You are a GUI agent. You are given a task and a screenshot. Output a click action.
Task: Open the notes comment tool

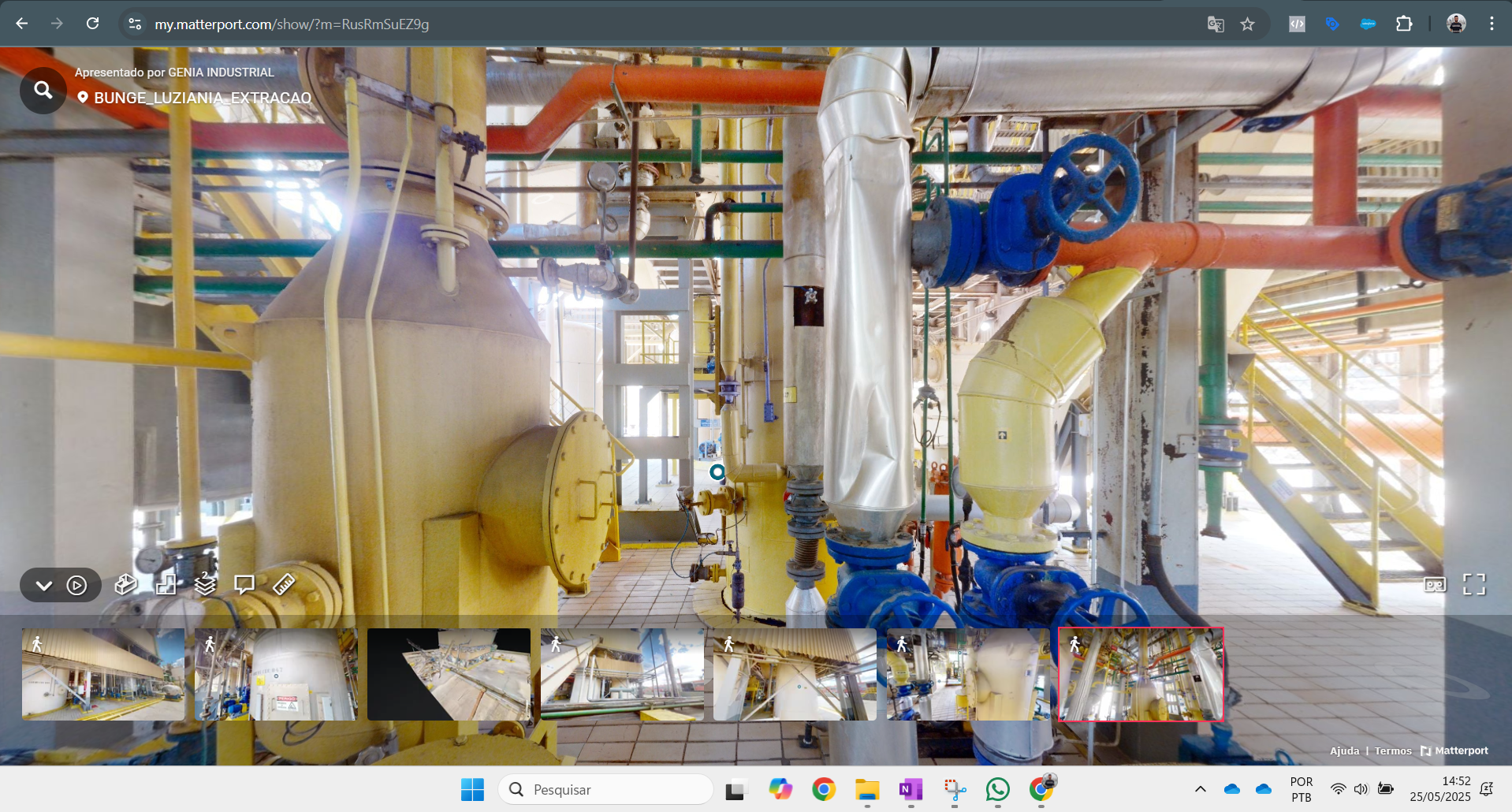click(x=244, y=585)
